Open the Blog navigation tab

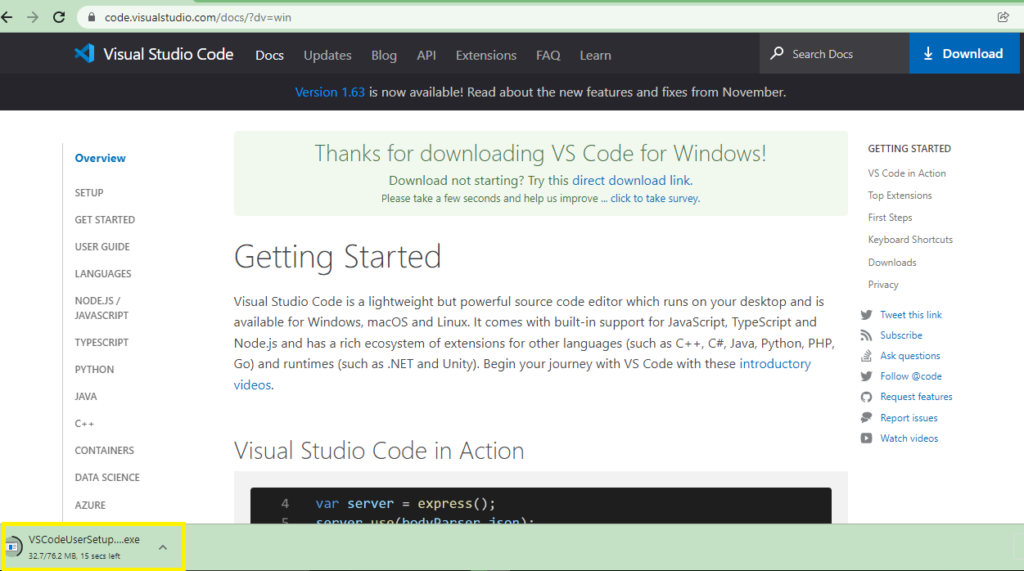coord(384,56)
